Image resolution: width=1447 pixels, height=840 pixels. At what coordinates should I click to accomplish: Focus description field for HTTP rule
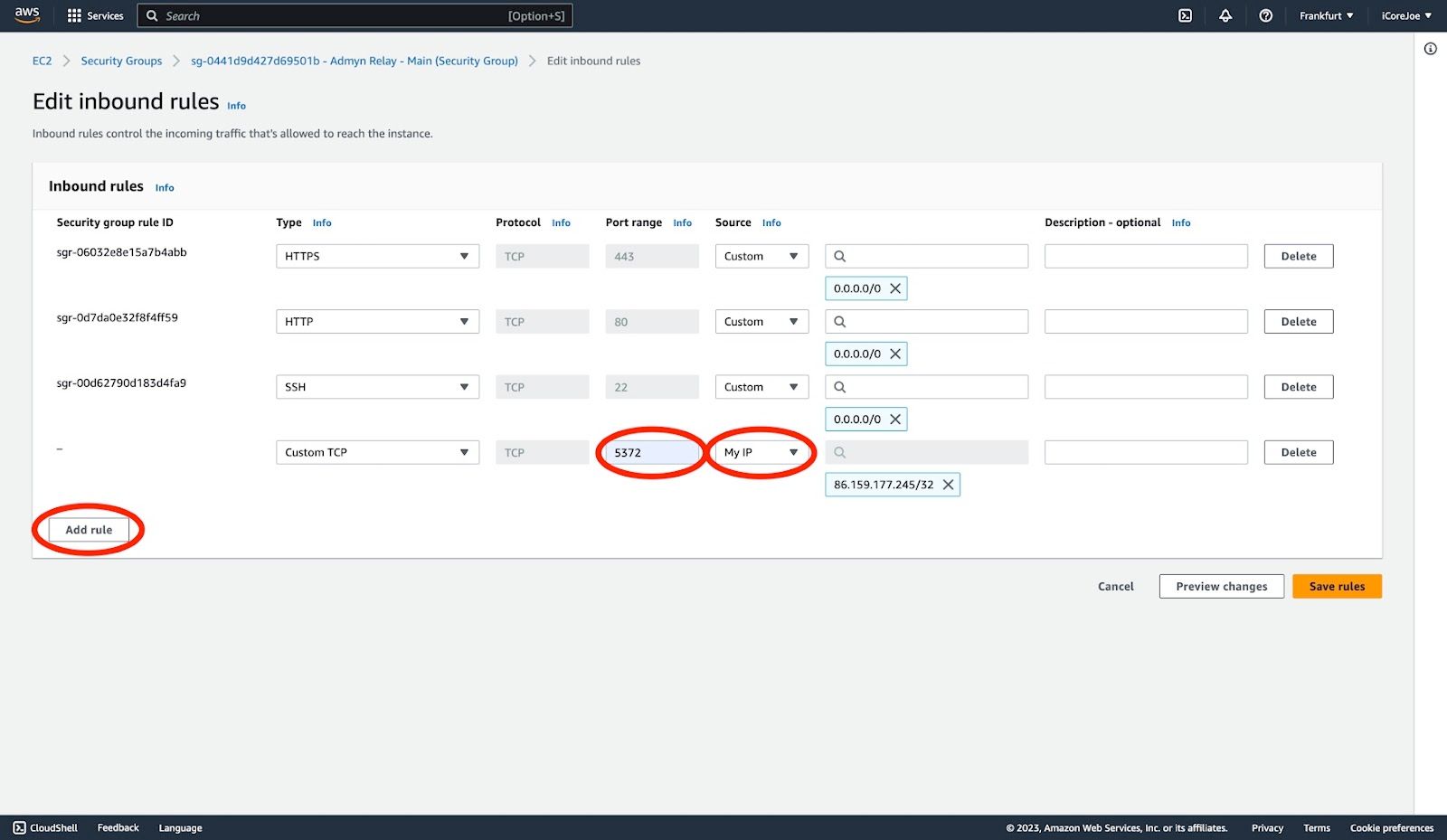click(x=1146, y=322)
